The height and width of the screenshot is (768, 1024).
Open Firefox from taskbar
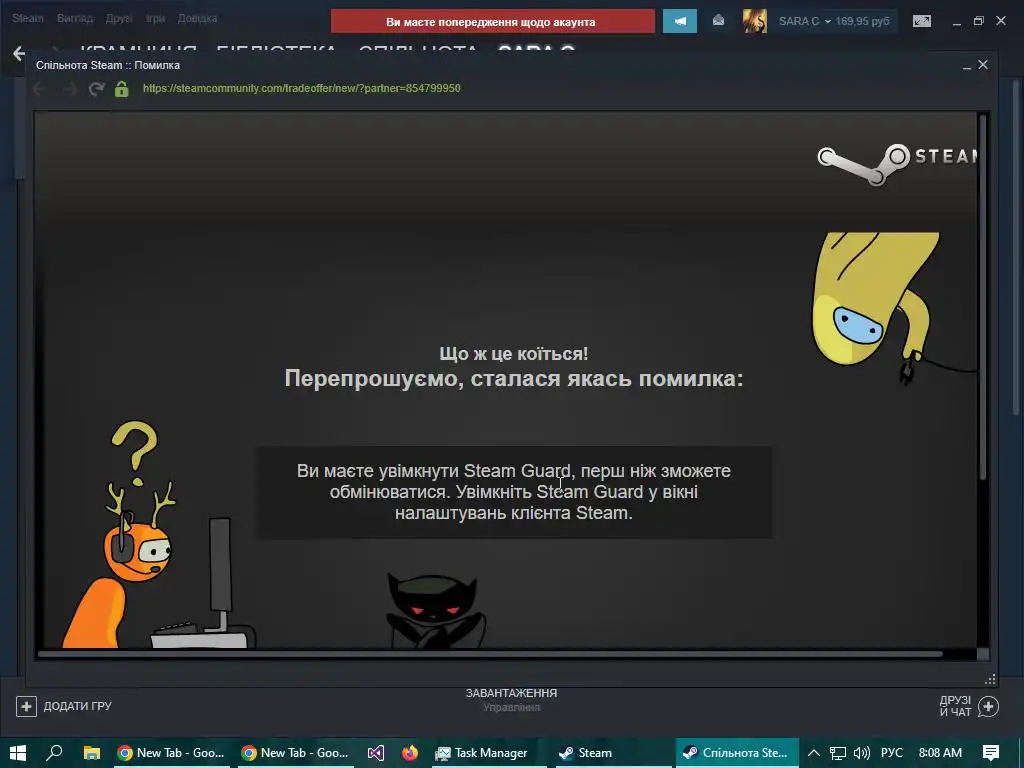[x=410, y=753]
